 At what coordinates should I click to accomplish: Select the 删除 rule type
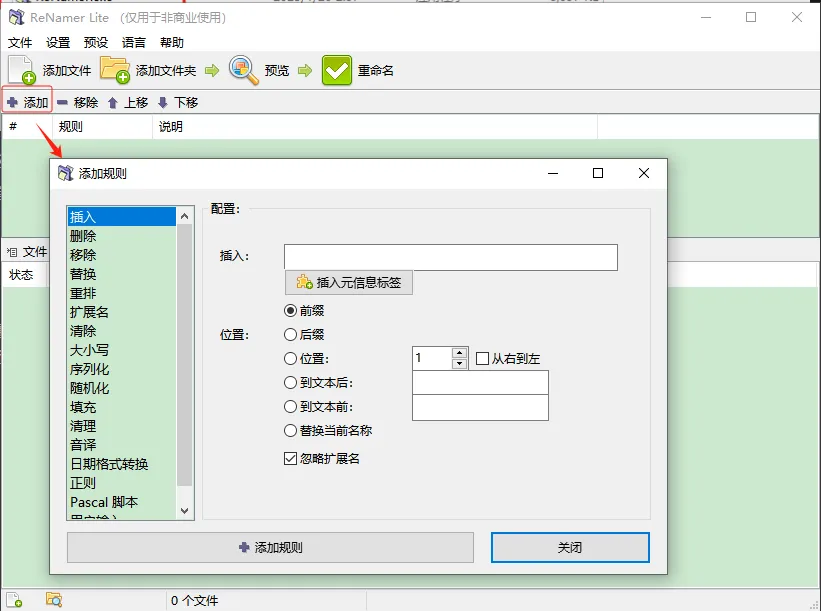click(121, 236)
